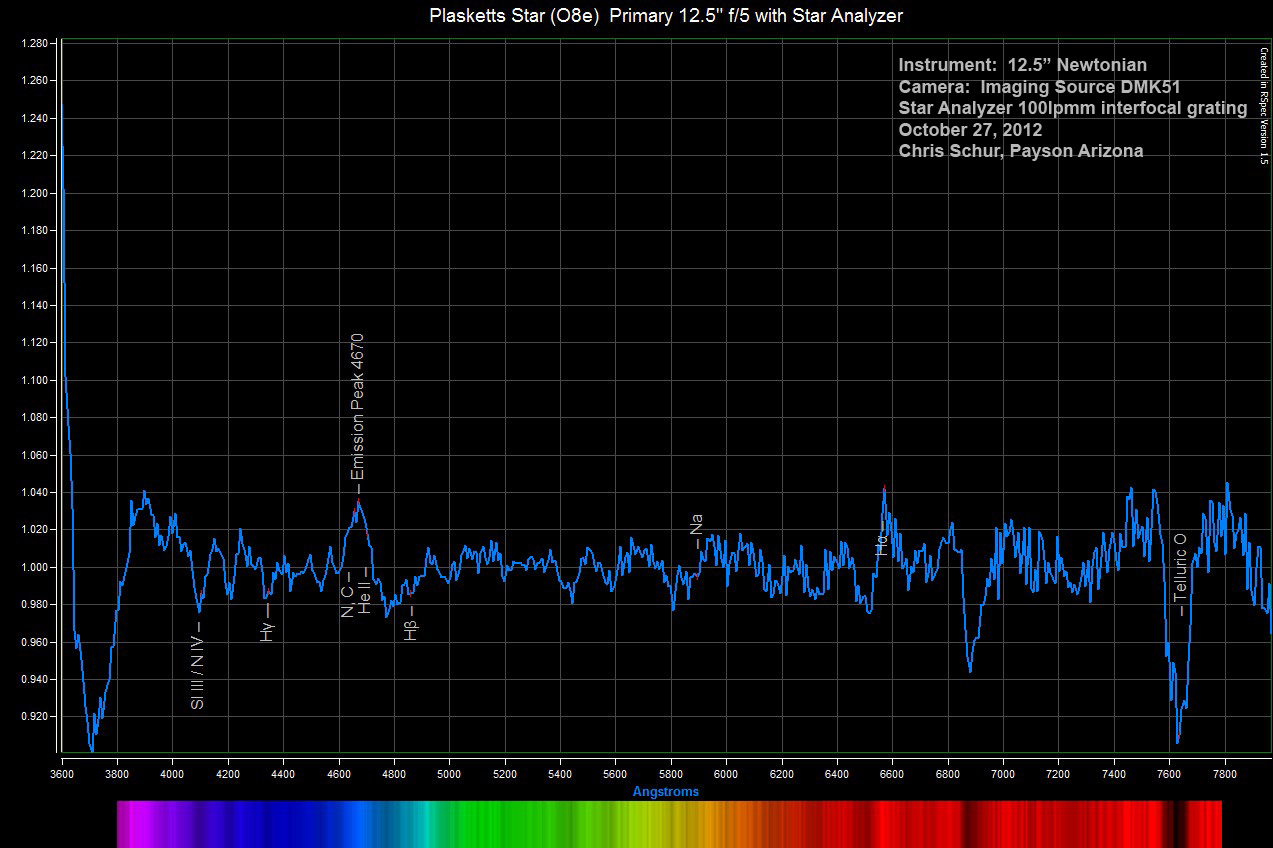Image resolution: width=1273 pixels, height=848 pixels.
Task: Click the "Emission Peak 4670" label
Action: point(358,407)
